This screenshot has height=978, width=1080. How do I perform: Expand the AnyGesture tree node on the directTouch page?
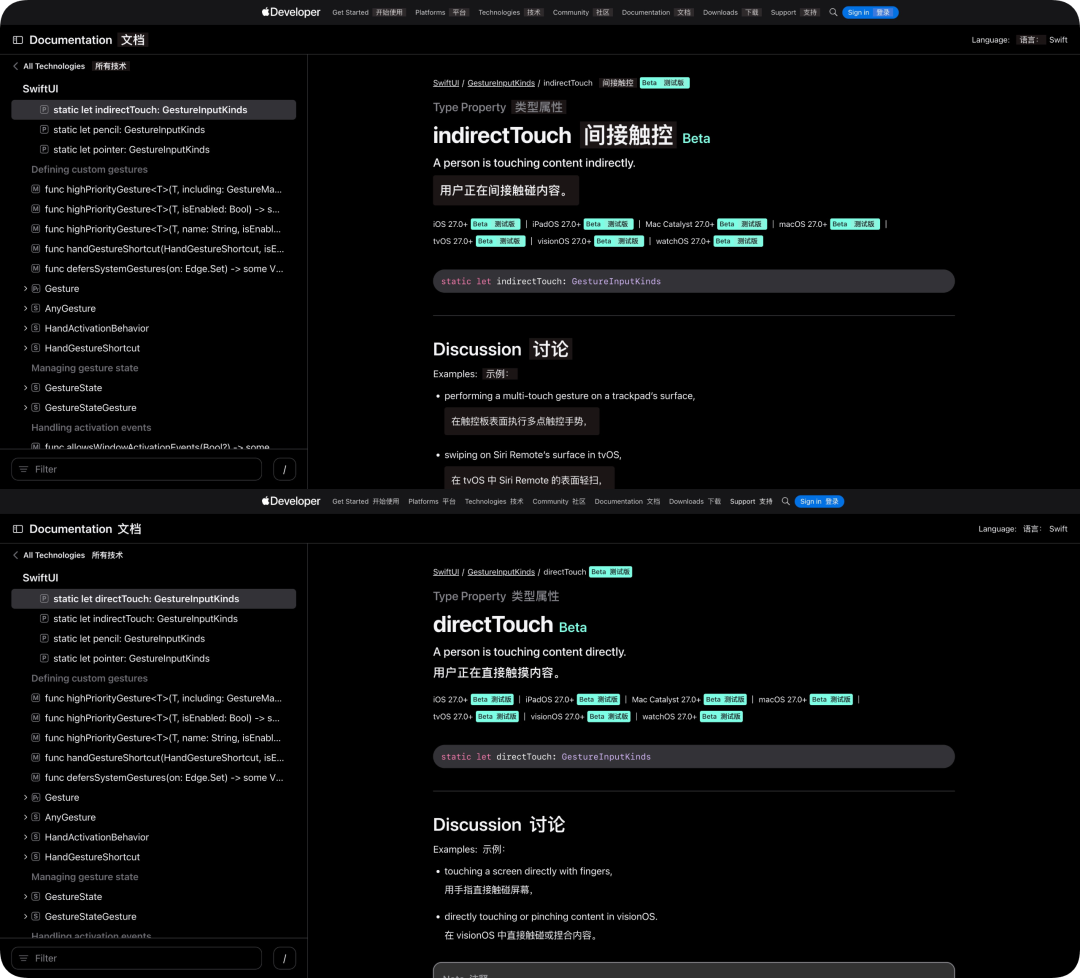(x=25, y=818)
